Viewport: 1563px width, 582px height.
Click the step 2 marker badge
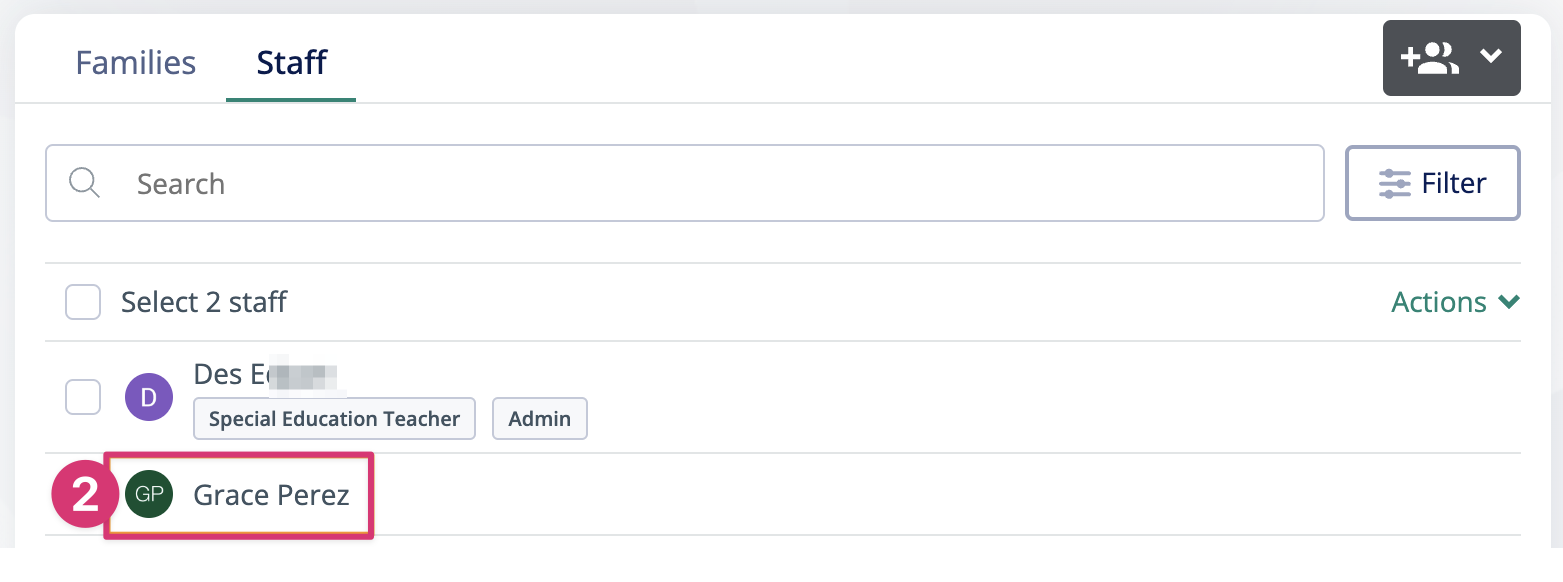[85, 494]
